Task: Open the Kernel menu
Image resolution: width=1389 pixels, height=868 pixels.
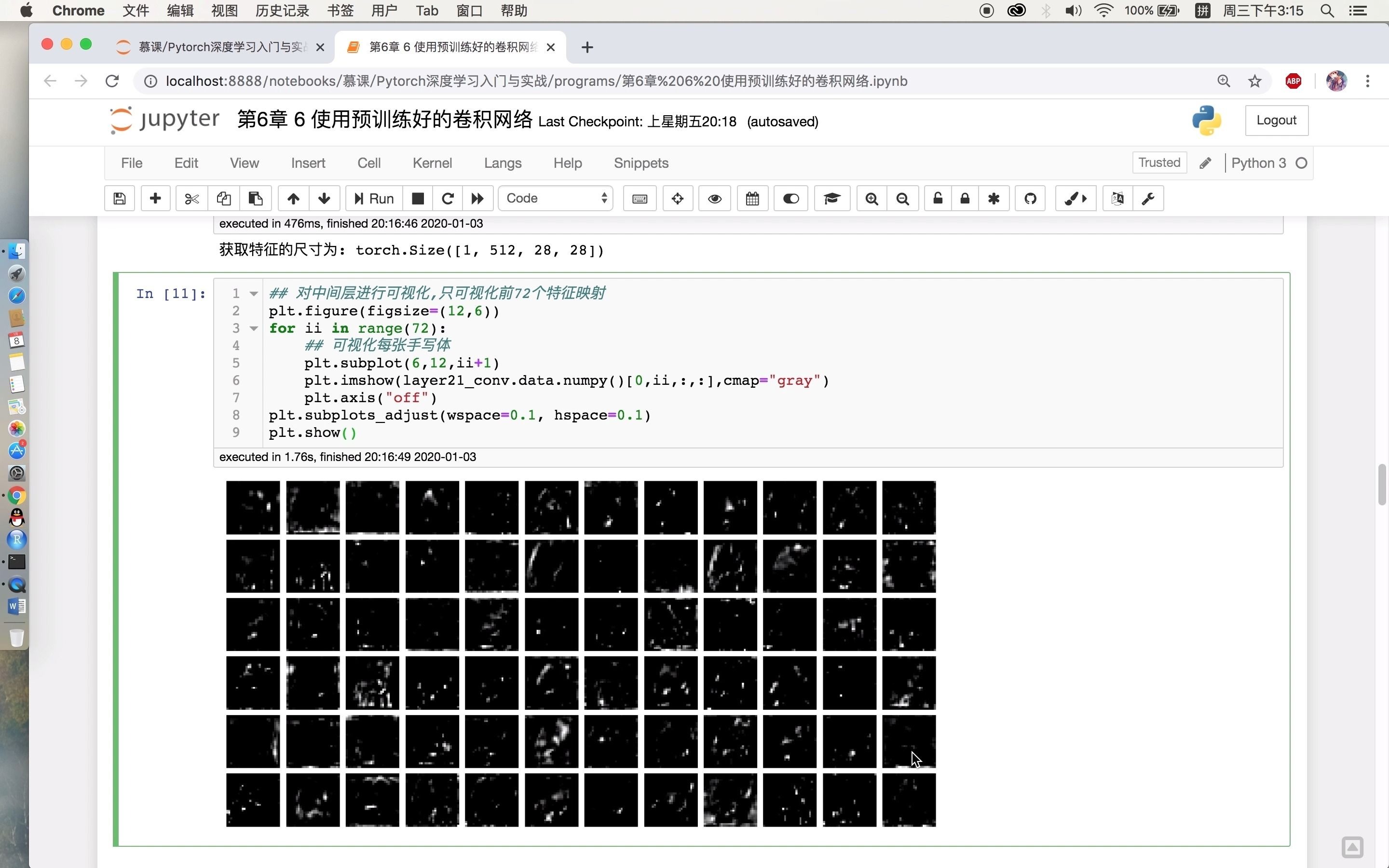Action: click(432, 163)
